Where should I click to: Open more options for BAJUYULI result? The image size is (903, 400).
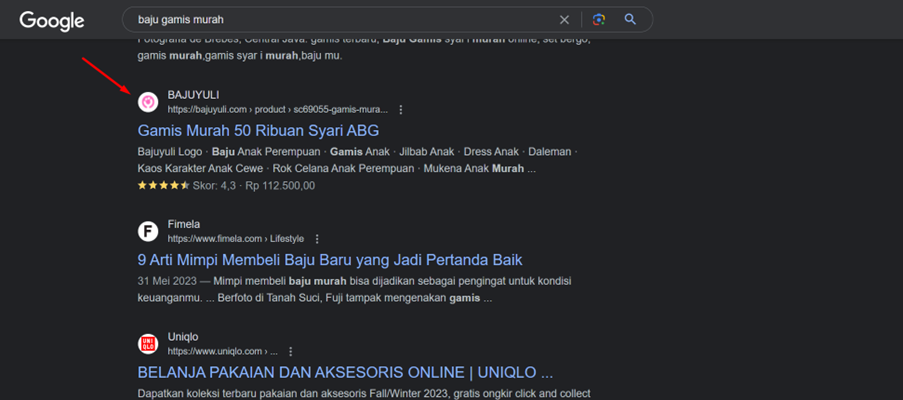click(401, 109)
